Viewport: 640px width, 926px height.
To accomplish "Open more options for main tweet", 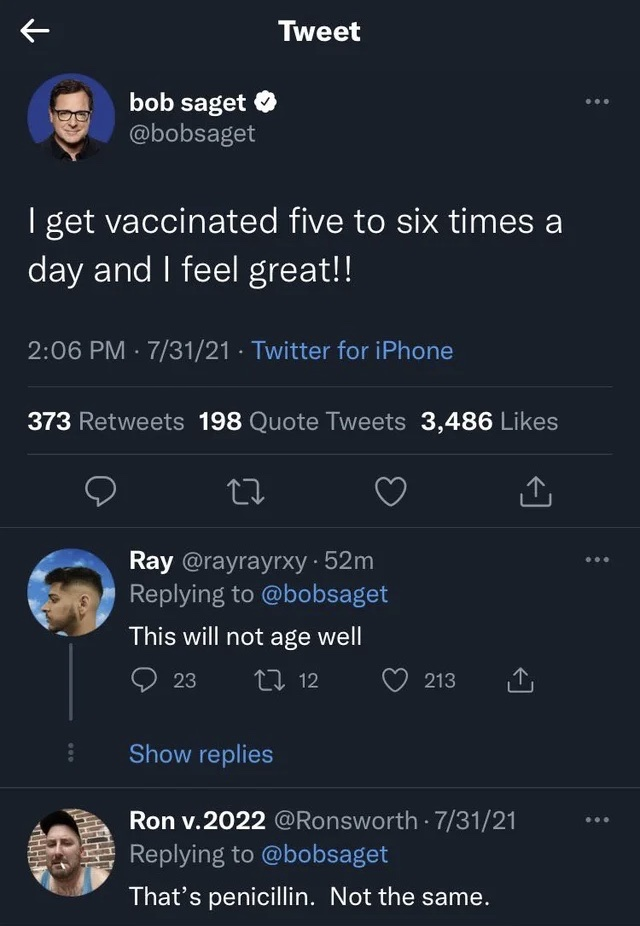I will 598,101.
